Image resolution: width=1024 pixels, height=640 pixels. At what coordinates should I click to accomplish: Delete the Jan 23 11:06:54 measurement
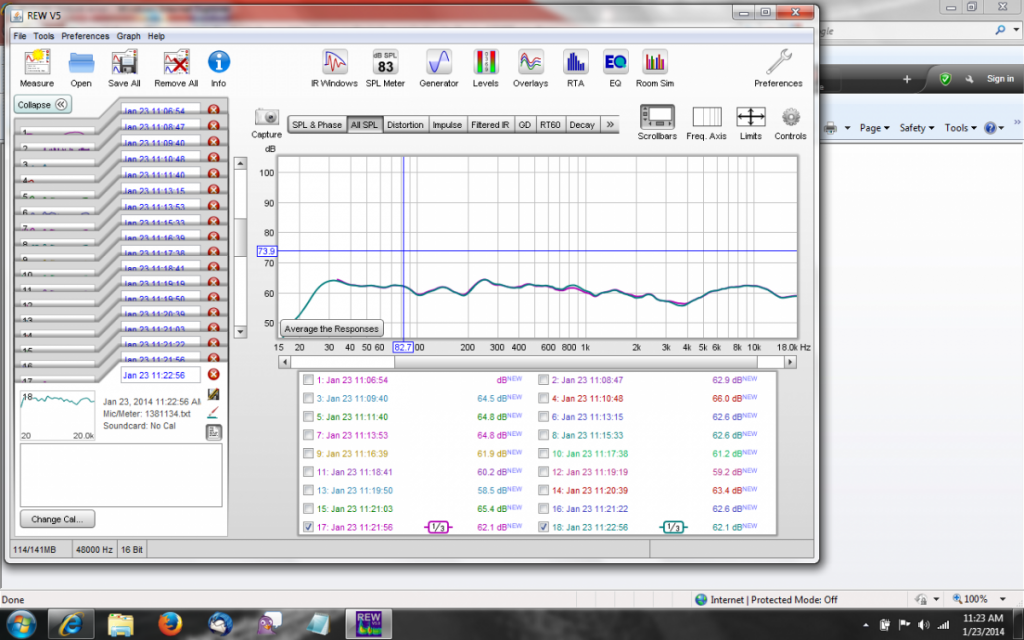tap(214, 110)
